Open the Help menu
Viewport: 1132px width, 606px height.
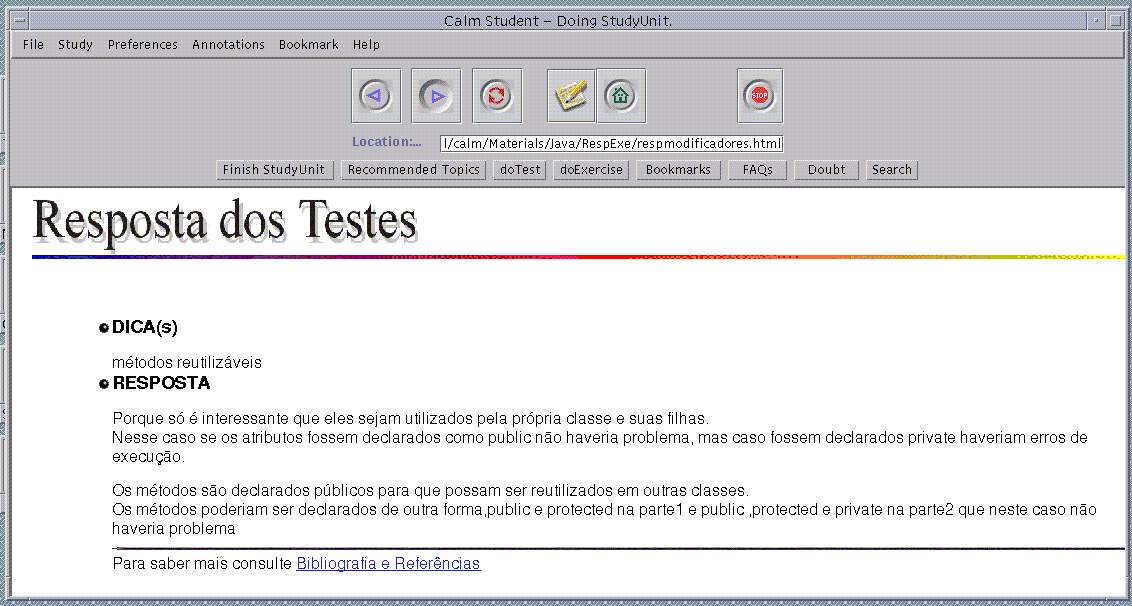click(366, 45)
